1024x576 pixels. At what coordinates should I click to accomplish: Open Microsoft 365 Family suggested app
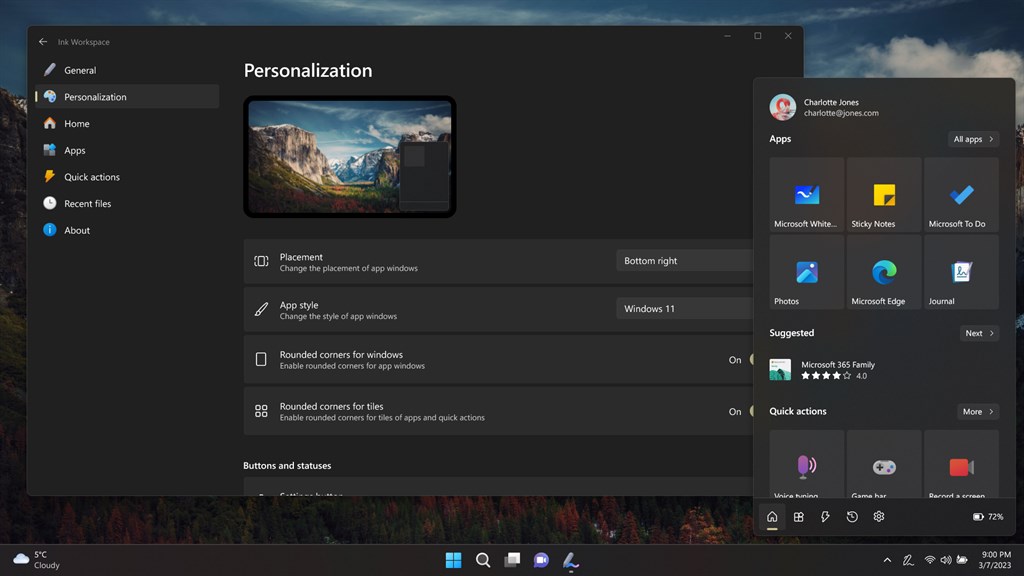coord(823,370)
